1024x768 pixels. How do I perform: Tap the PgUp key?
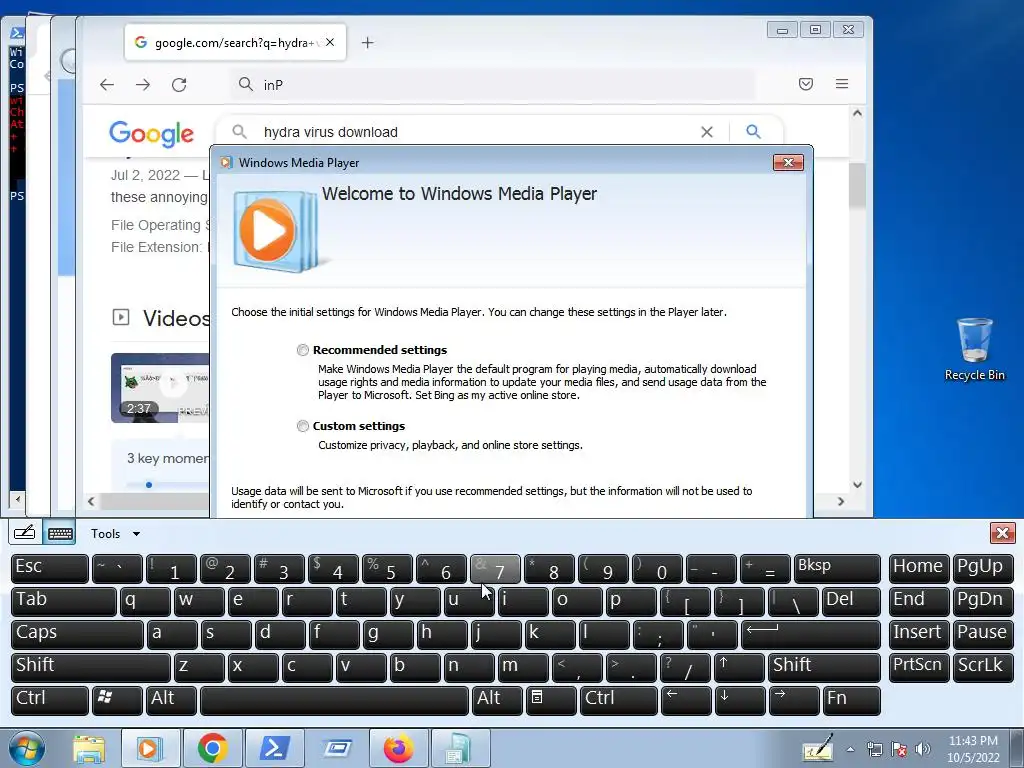tap(983, 568)
